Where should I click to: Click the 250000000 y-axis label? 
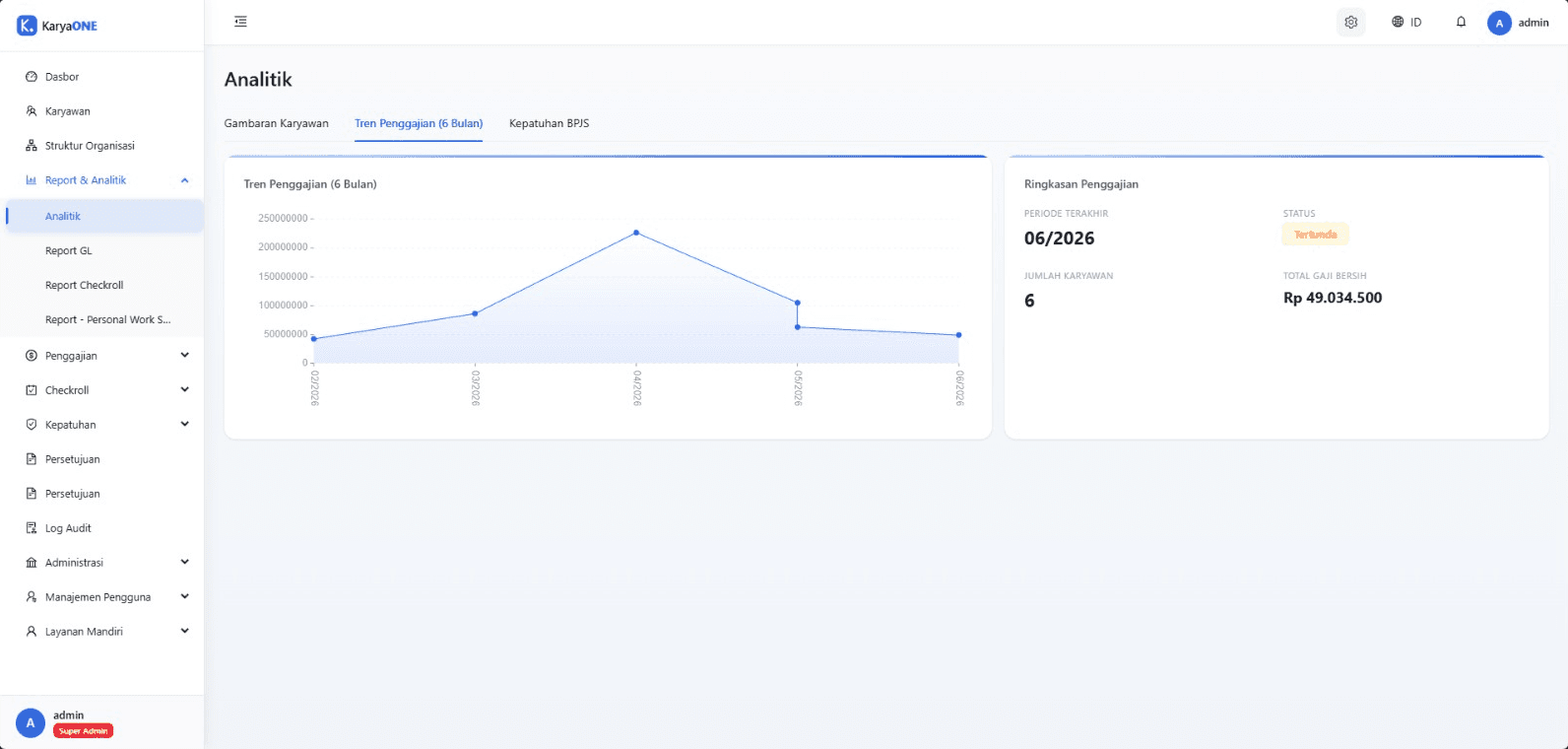click(283, 219)
